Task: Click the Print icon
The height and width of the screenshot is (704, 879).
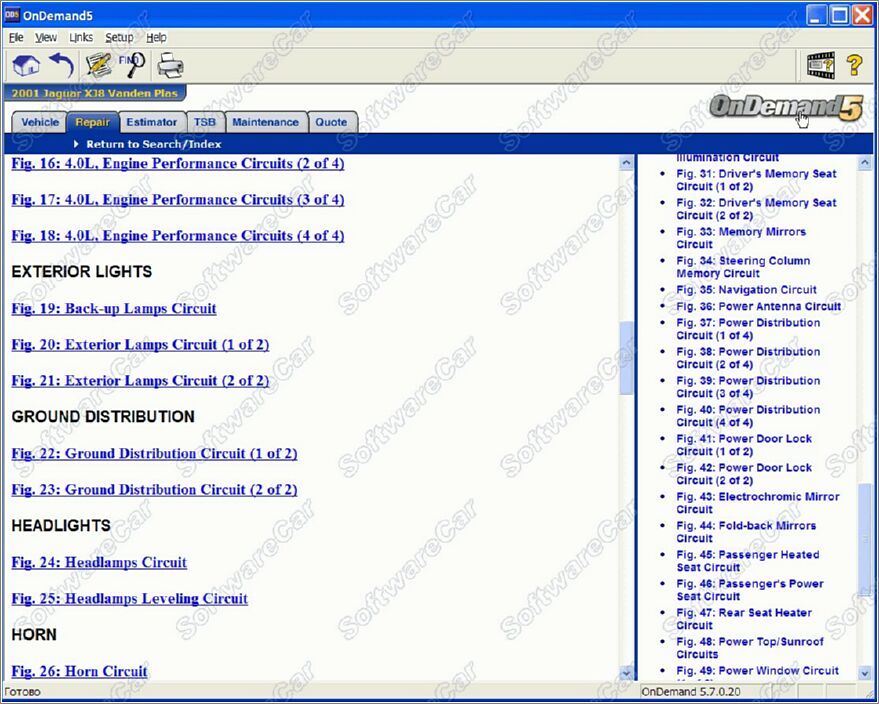Action: (170, 66)
